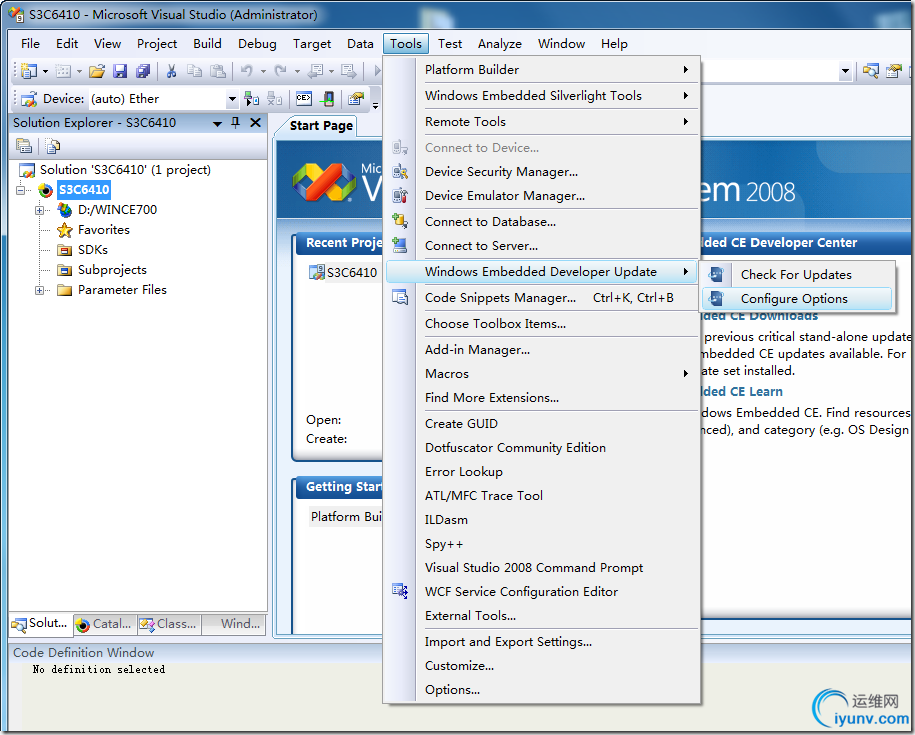Select Favorites in Solution Explorer
The image size is (915, 735).
pos(104,230)
